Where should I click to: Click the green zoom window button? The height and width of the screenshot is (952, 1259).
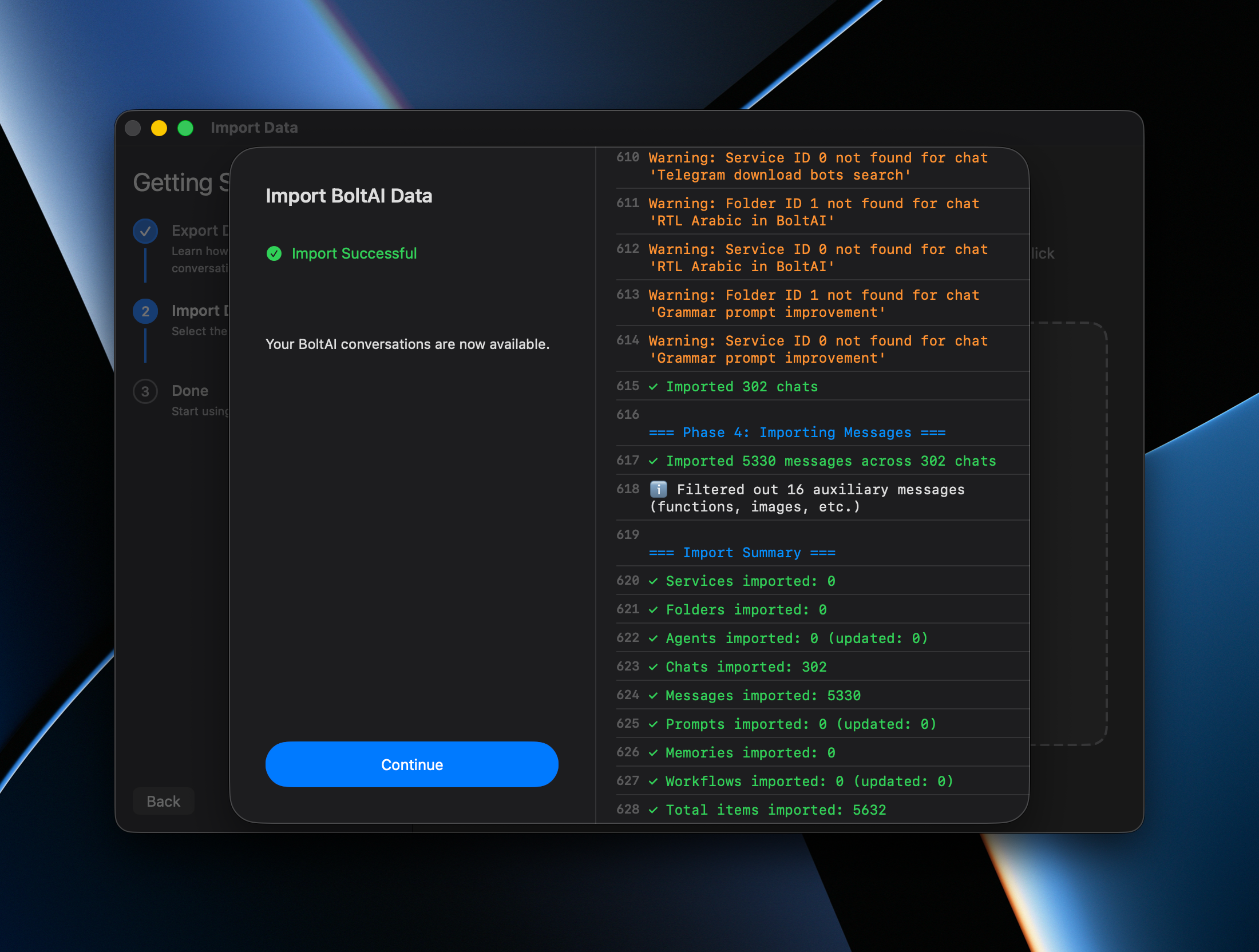point(185,128)
